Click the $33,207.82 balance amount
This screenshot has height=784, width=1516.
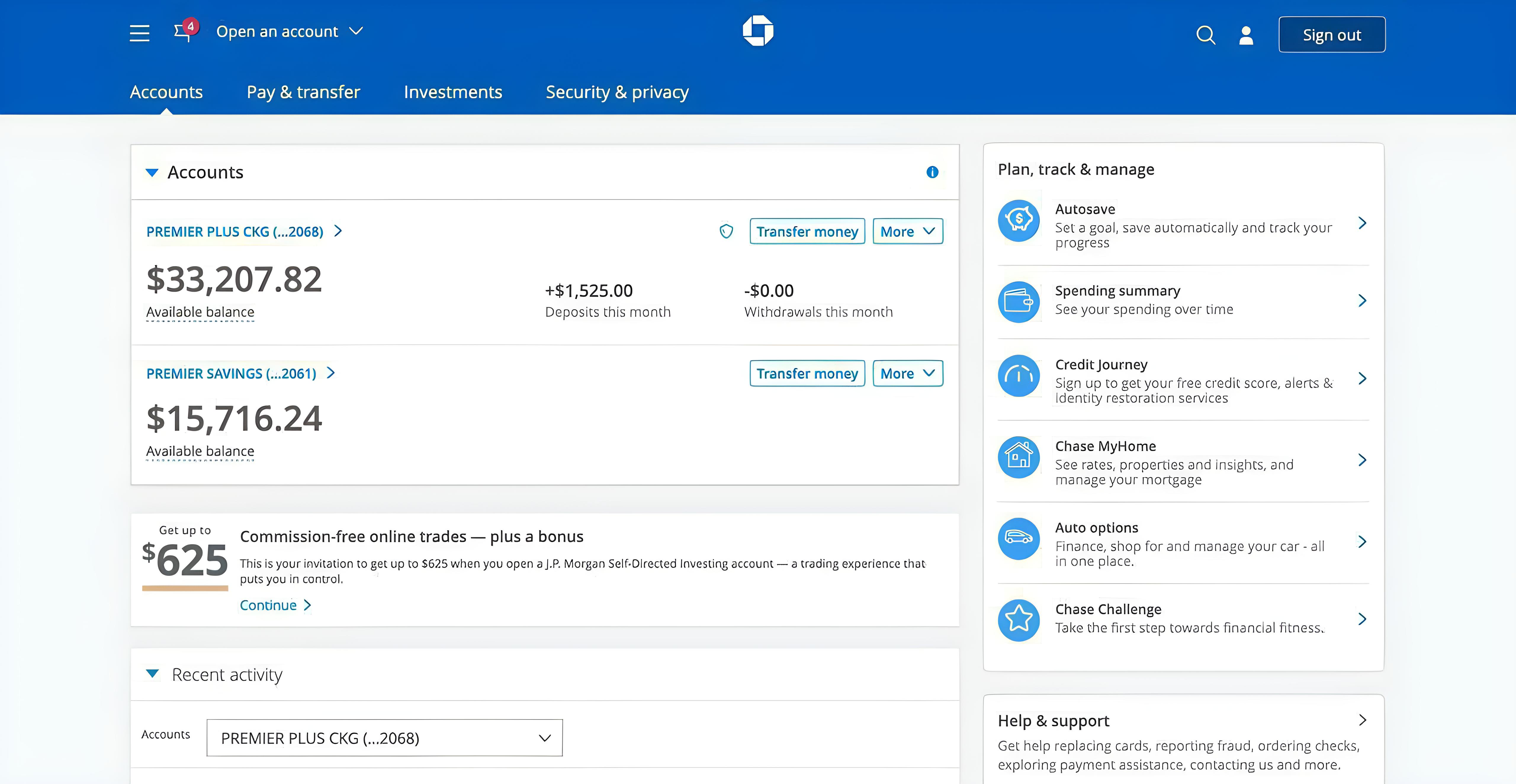click(234, 279)
